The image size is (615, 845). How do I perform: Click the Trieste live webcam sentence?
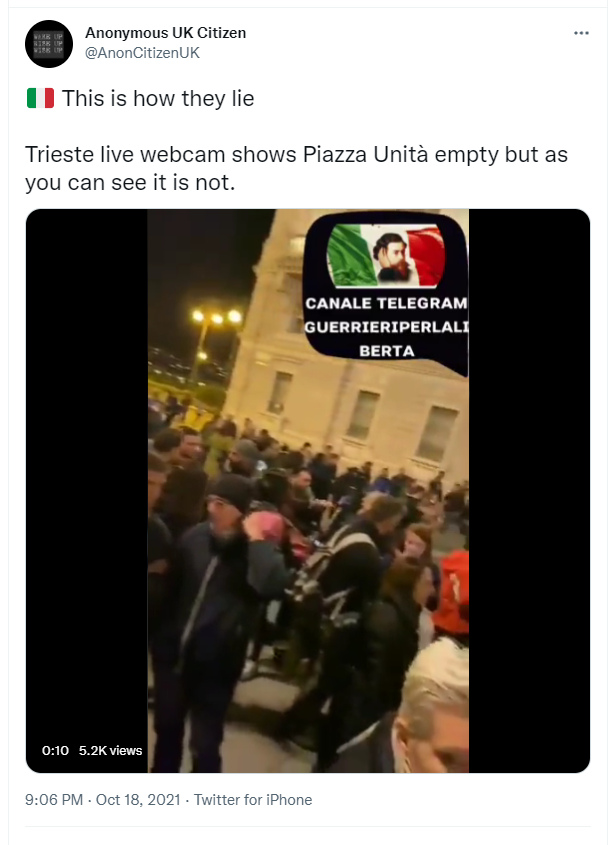pos(296,168)
